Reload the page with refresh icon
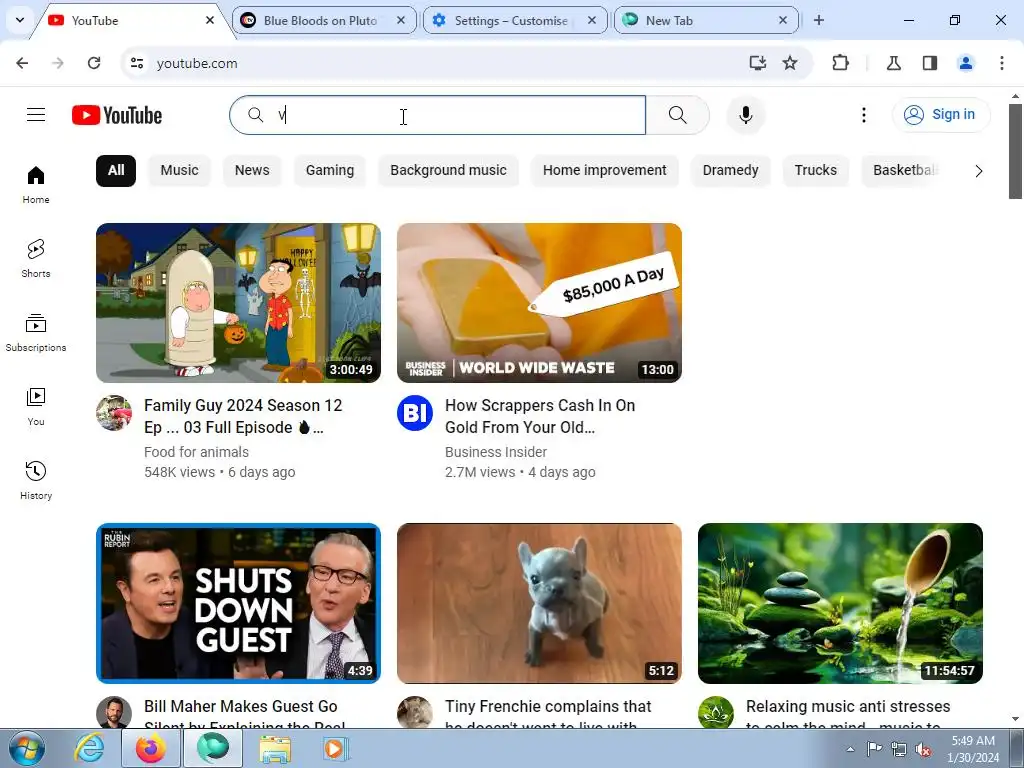The height and width of the screenshot is (768, 1024). point(94,63)
